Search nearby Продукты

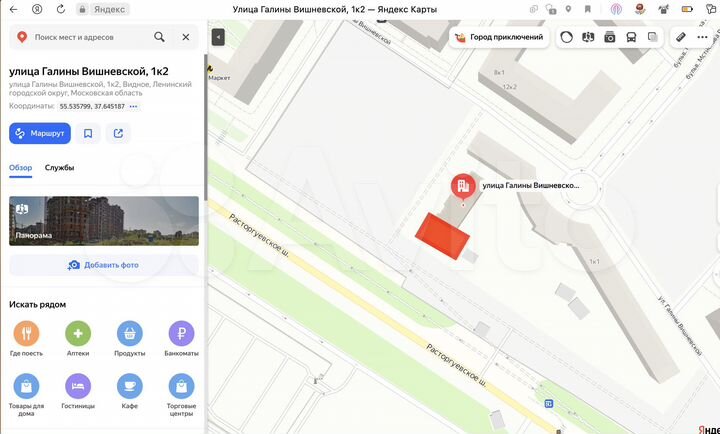[x=129, y=339]
